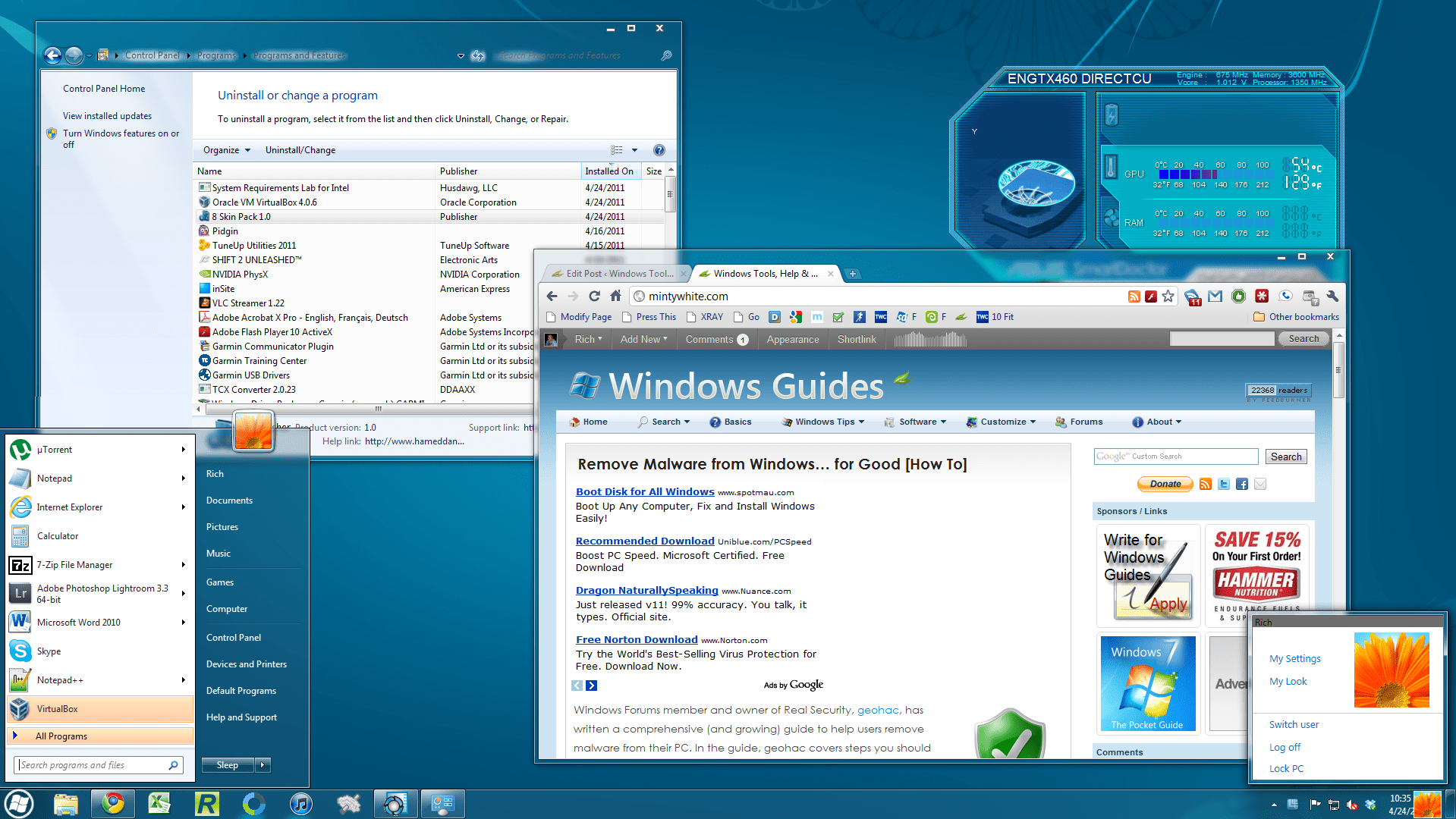Open the Customize dropdown in site navigation
Viewport: 1456px width, 819px height.
click(1001, 422)
